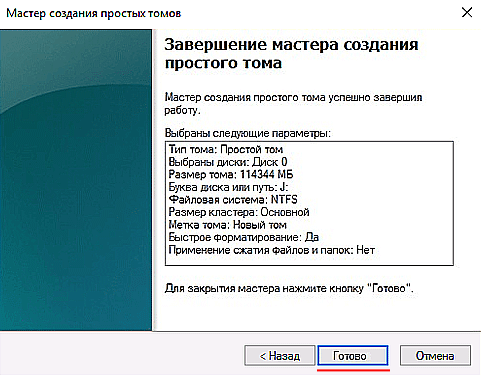Click the text "Мастер создания простого тома успешно завершил работу"

[x=293, y=104]
